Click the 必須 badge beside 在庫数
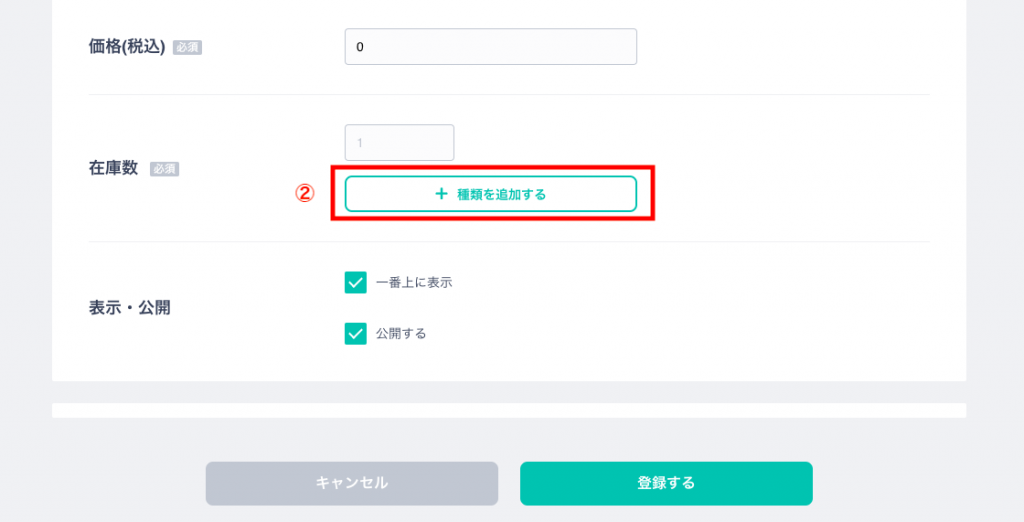The width and height of the screenshot is (1024, 522). (x=164, y=169)
